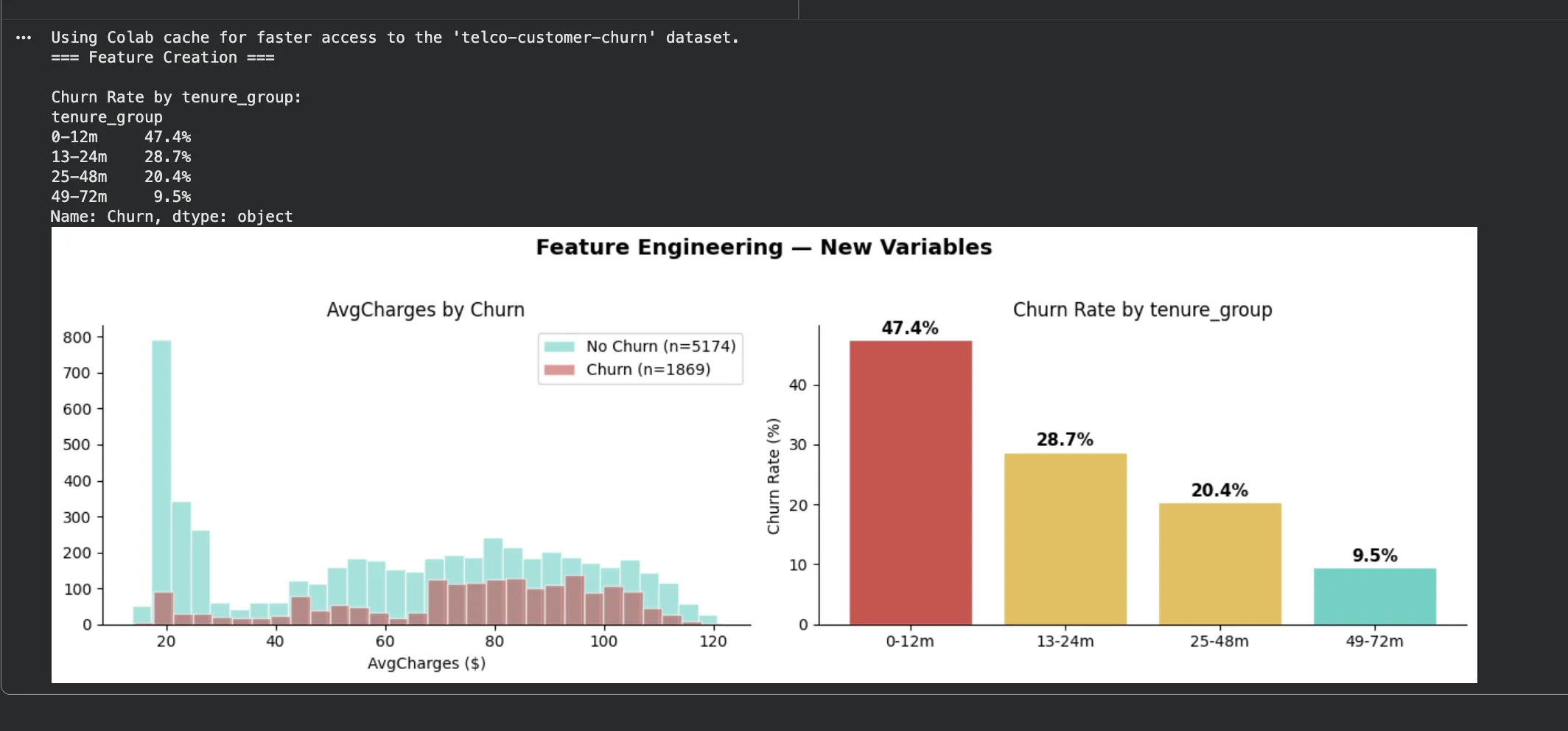Click the yellow 25-48m churn rate bar

tap(1219, 564)
